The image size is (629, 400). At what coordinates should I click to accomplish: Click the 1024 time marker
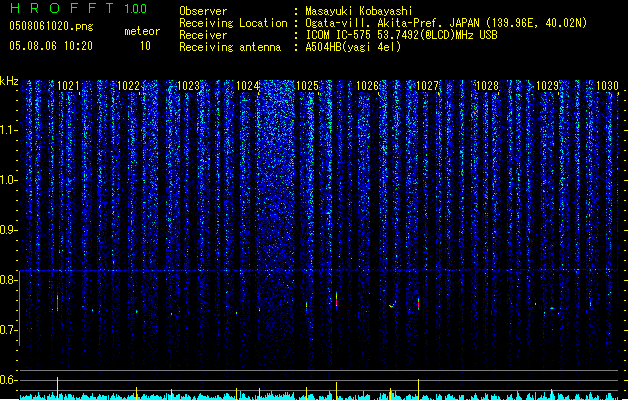point(248,86)
